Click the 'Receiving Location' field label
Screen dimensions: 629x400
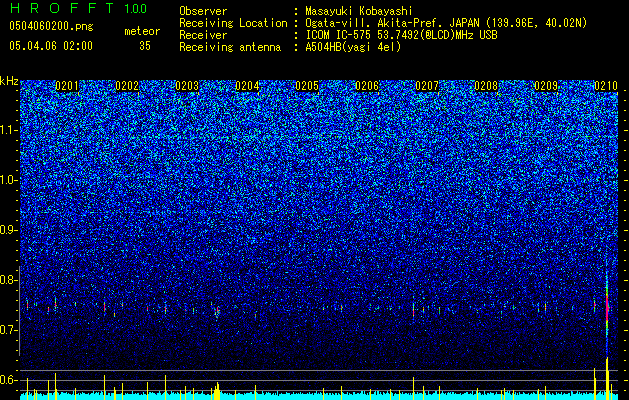[233, 24]
